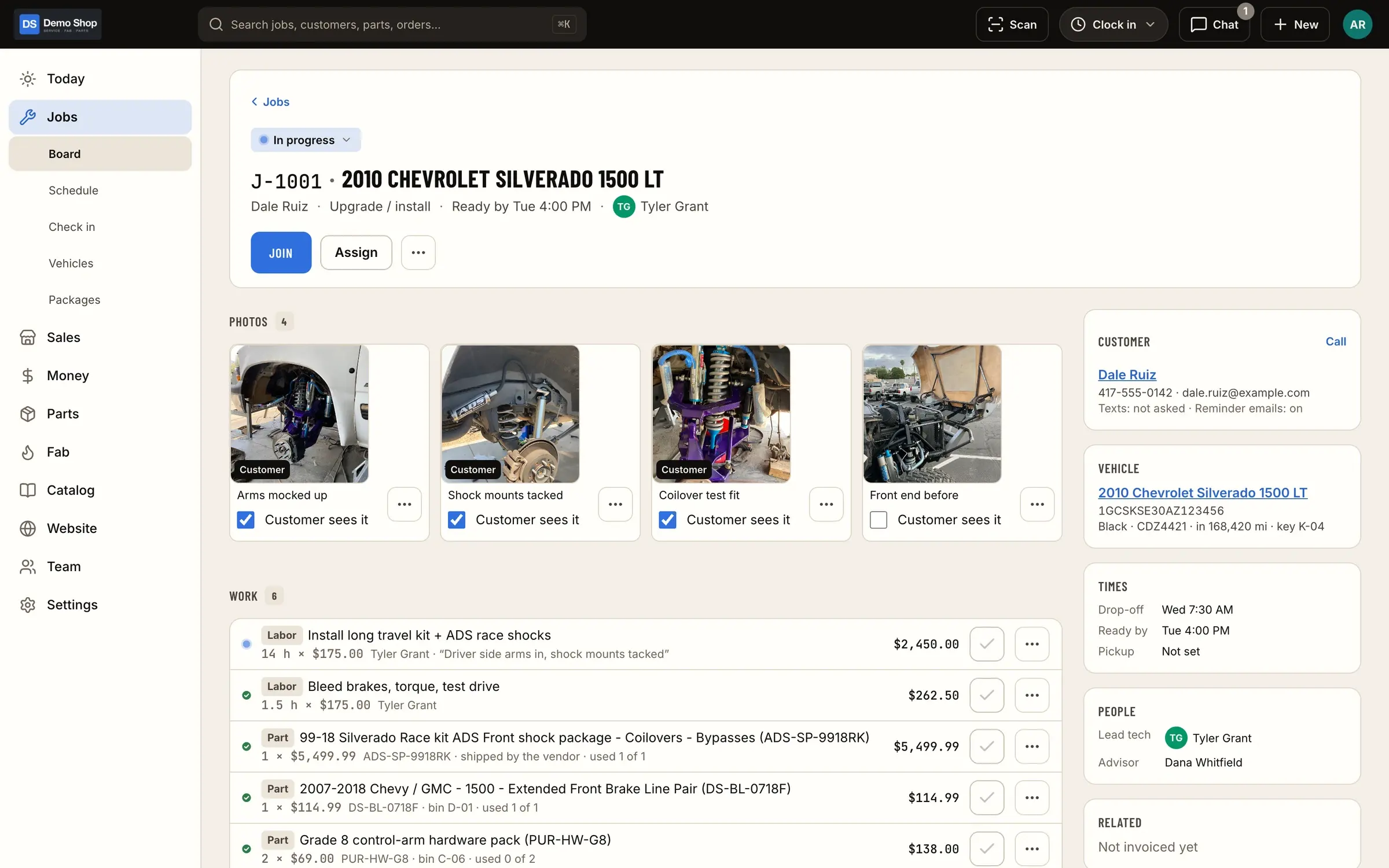Select Packages under Jobs

100,300
